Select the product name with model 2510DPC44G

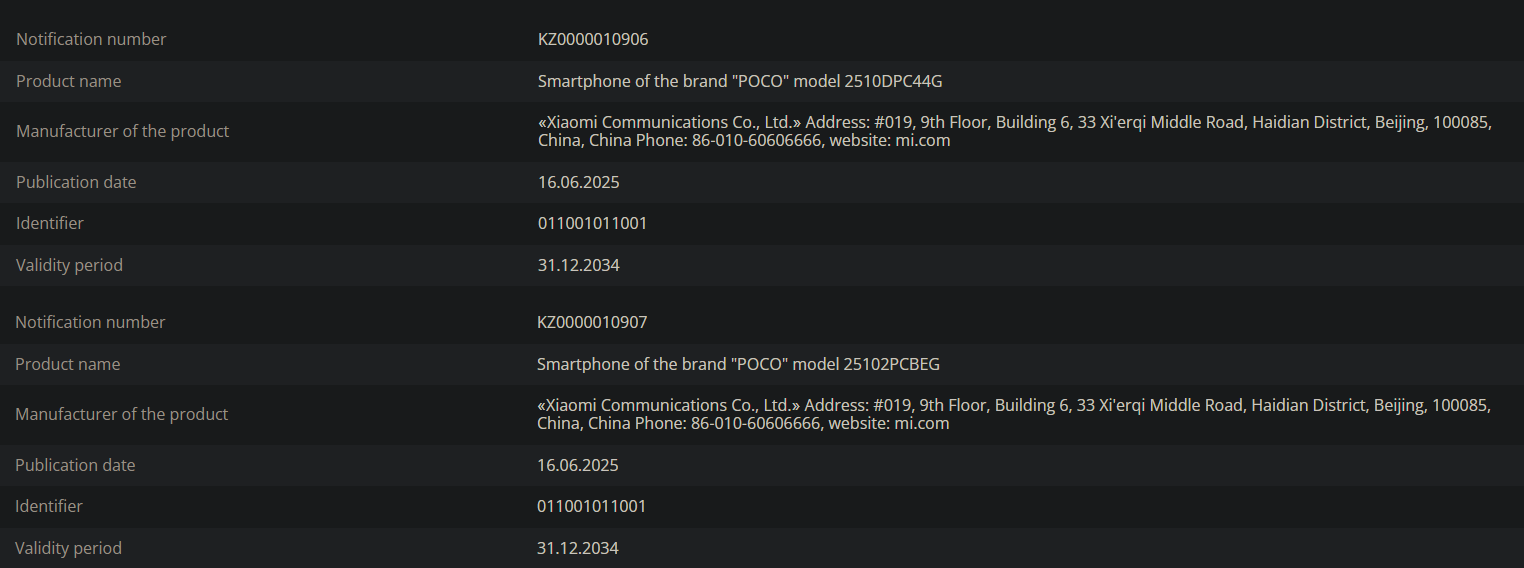[x=740, y=81]
